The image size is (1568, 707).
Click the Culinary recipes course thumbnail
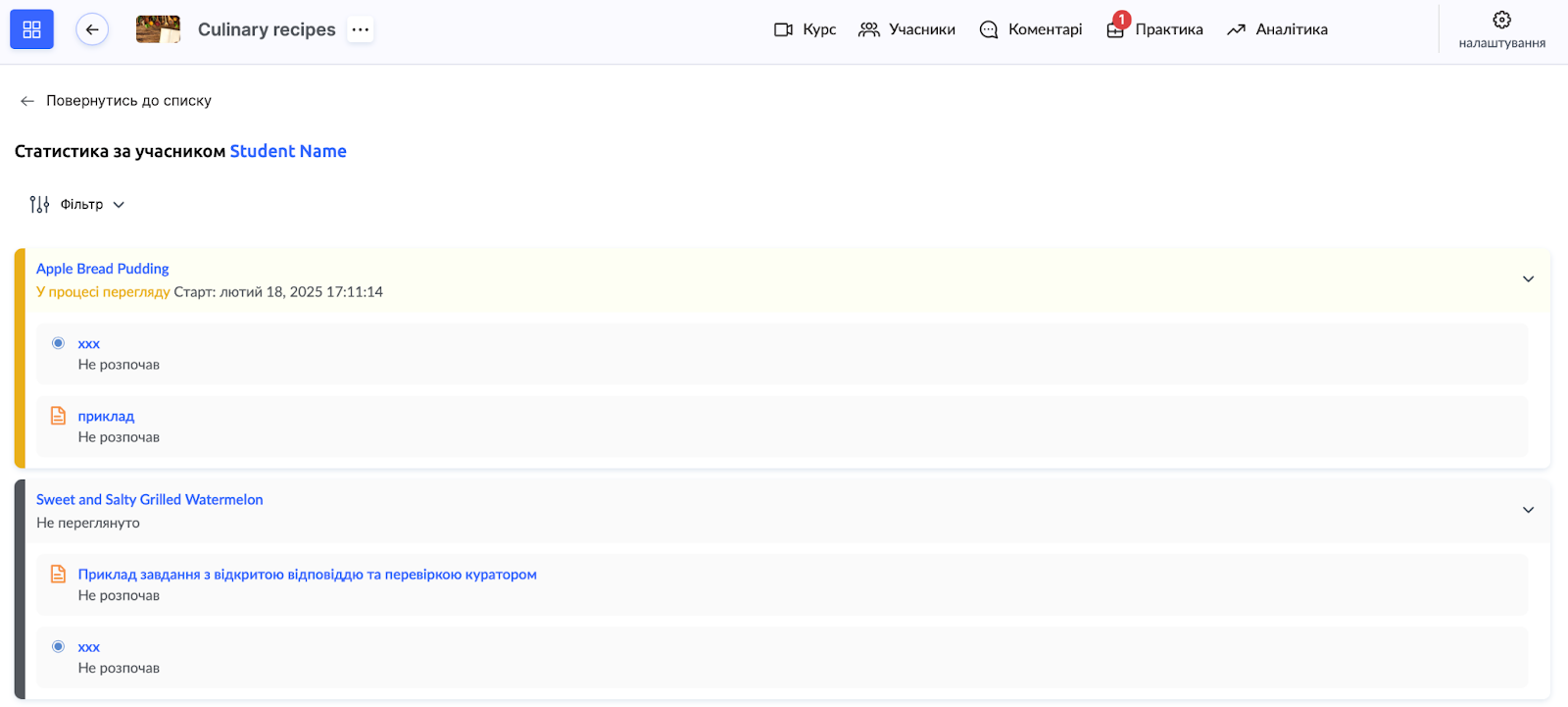[x=158, y=29]
